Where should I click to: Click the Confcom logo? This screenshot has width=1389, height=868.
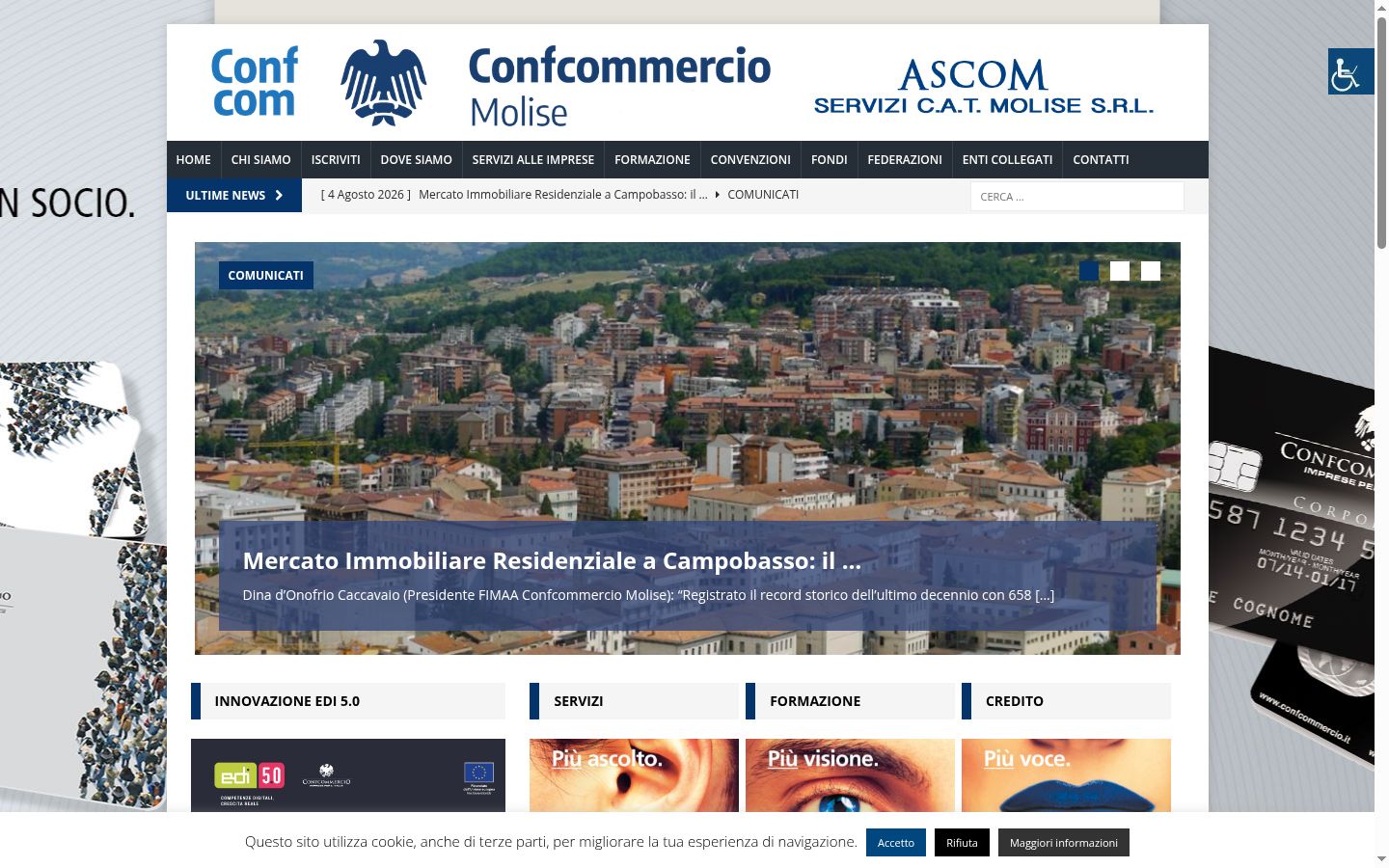(255, 82)
